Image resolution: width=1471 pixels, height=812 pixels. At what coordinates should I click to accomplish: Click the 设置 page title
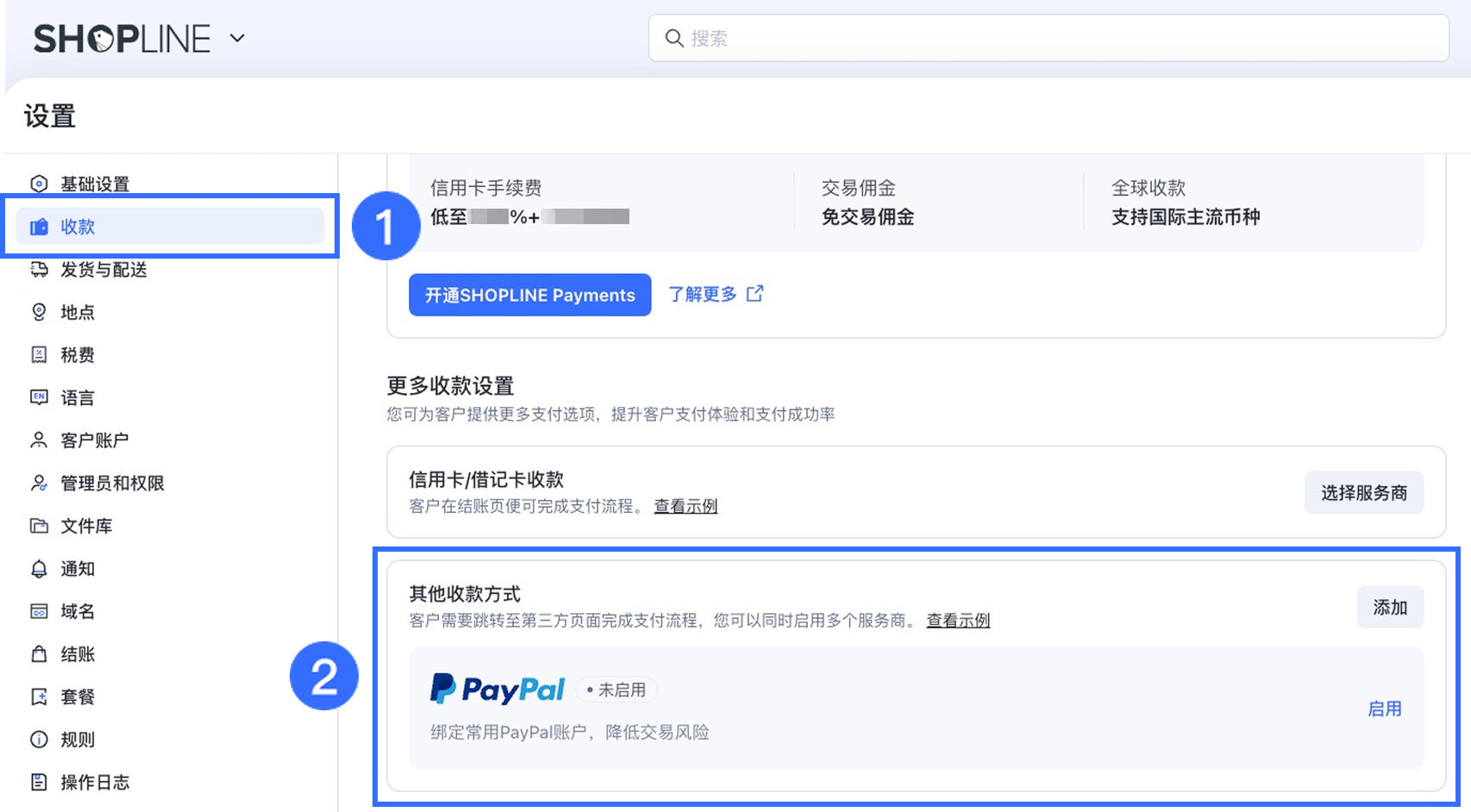tap(50, 116)
